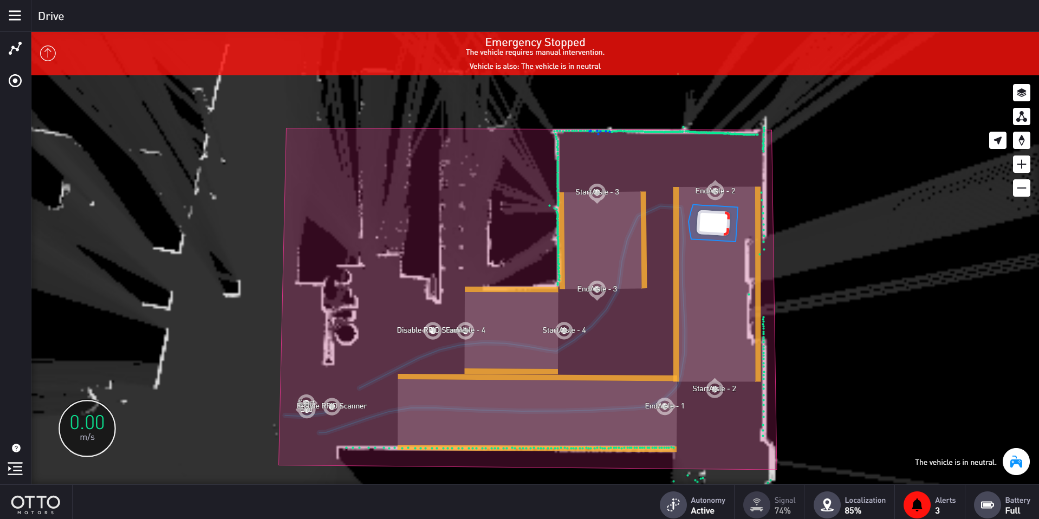Toggle the compass orientation button

(1021, 140)
